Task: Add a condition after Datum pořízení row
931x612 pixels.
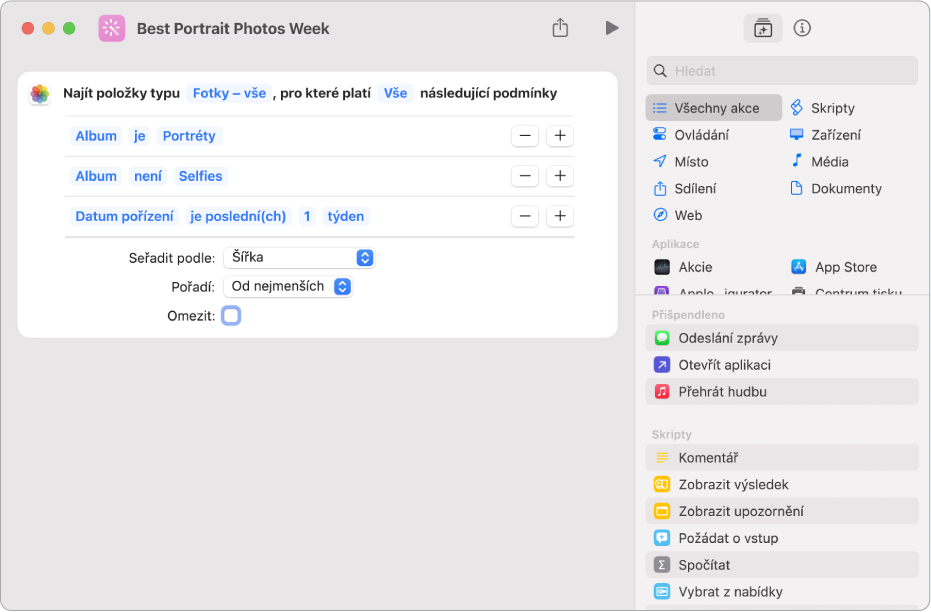Action: click(x=560, y=216)
